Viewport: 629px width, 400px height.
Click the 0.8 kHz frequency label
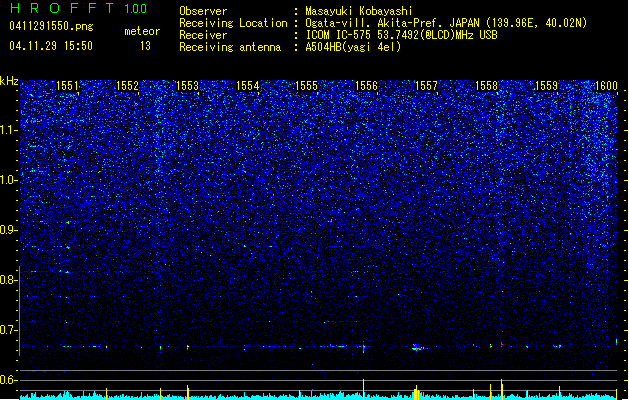click(8, 280)
